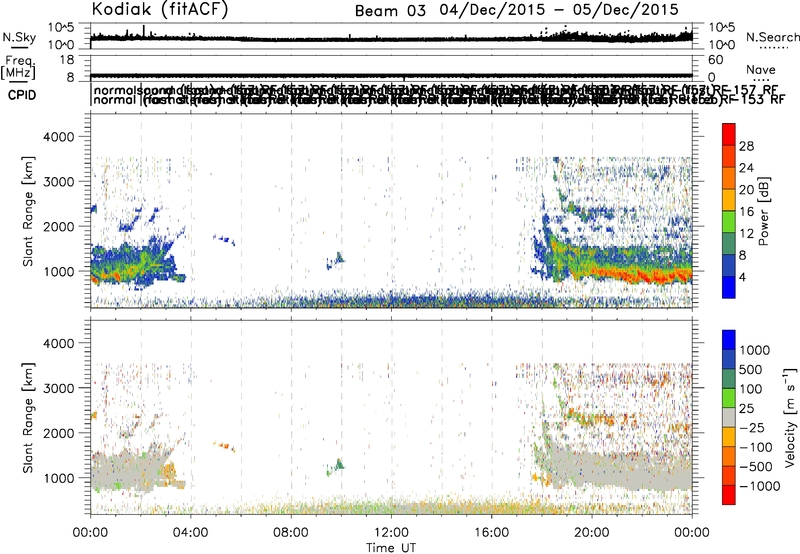This screenshot has height=554, width=800.
Task: Click the '100' tick on the velocity colorbar
Action: 751,389
